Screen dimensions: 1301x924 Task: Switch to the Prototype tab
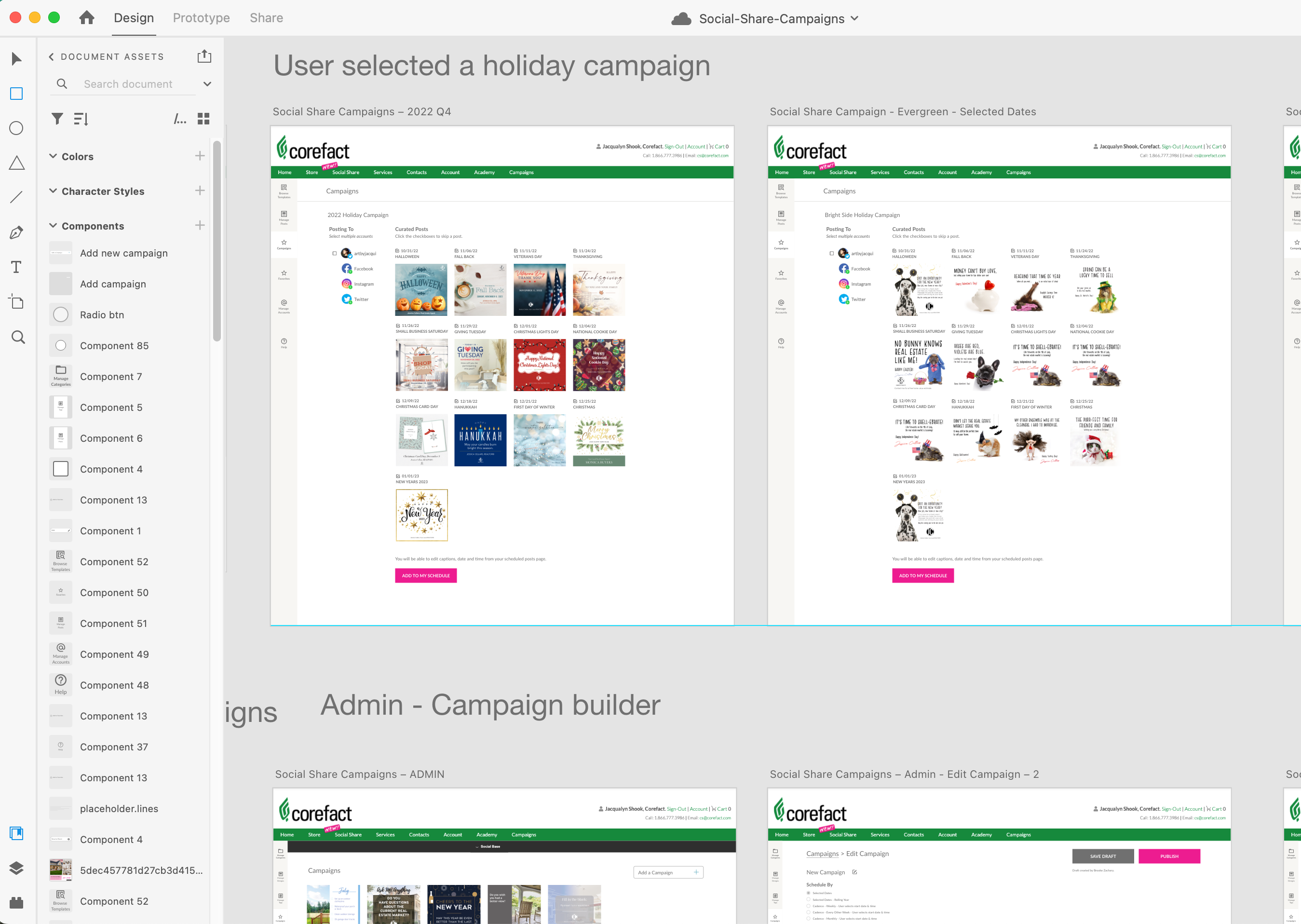[x=202, y=18]
